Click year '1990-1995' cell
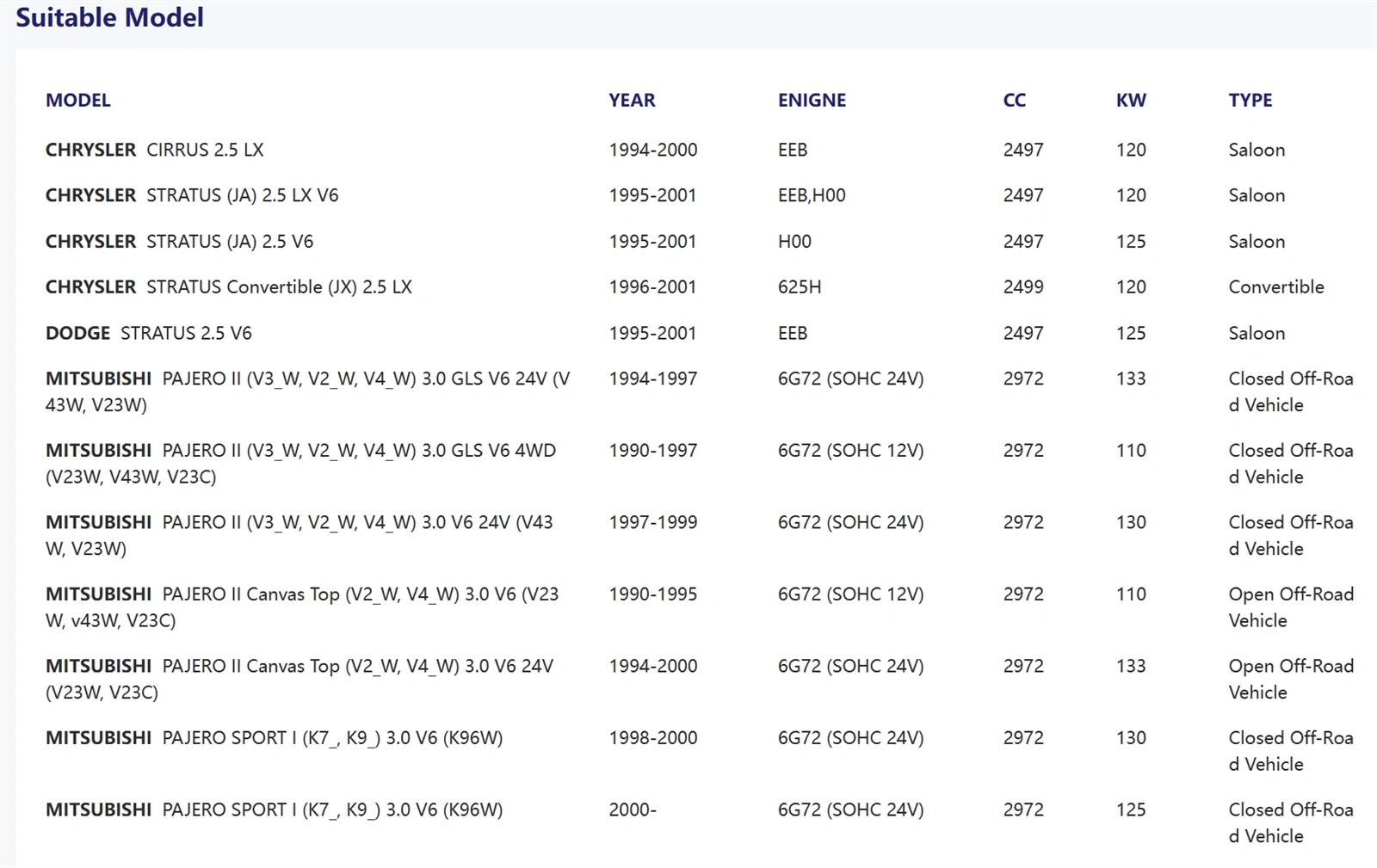 [653, 594]
